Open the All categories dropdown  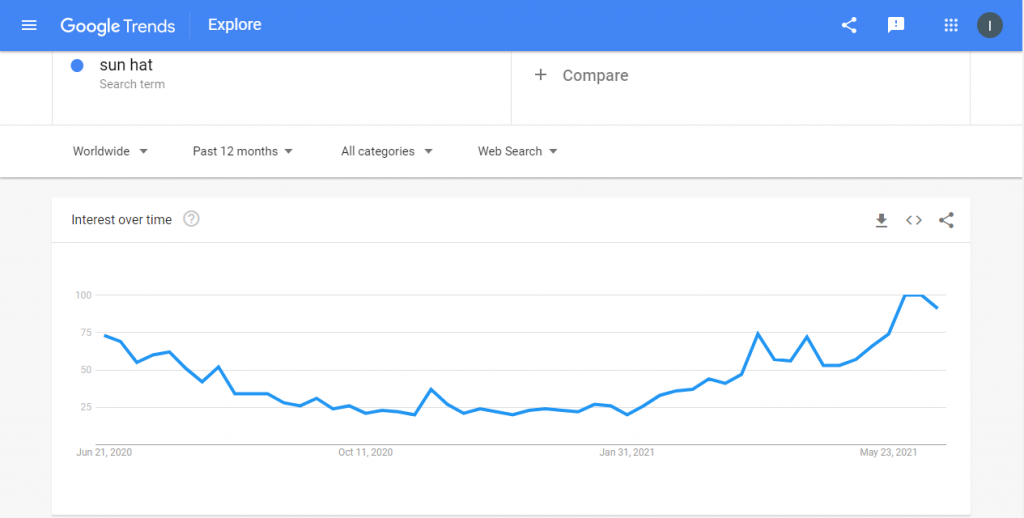tap(387, 151)
